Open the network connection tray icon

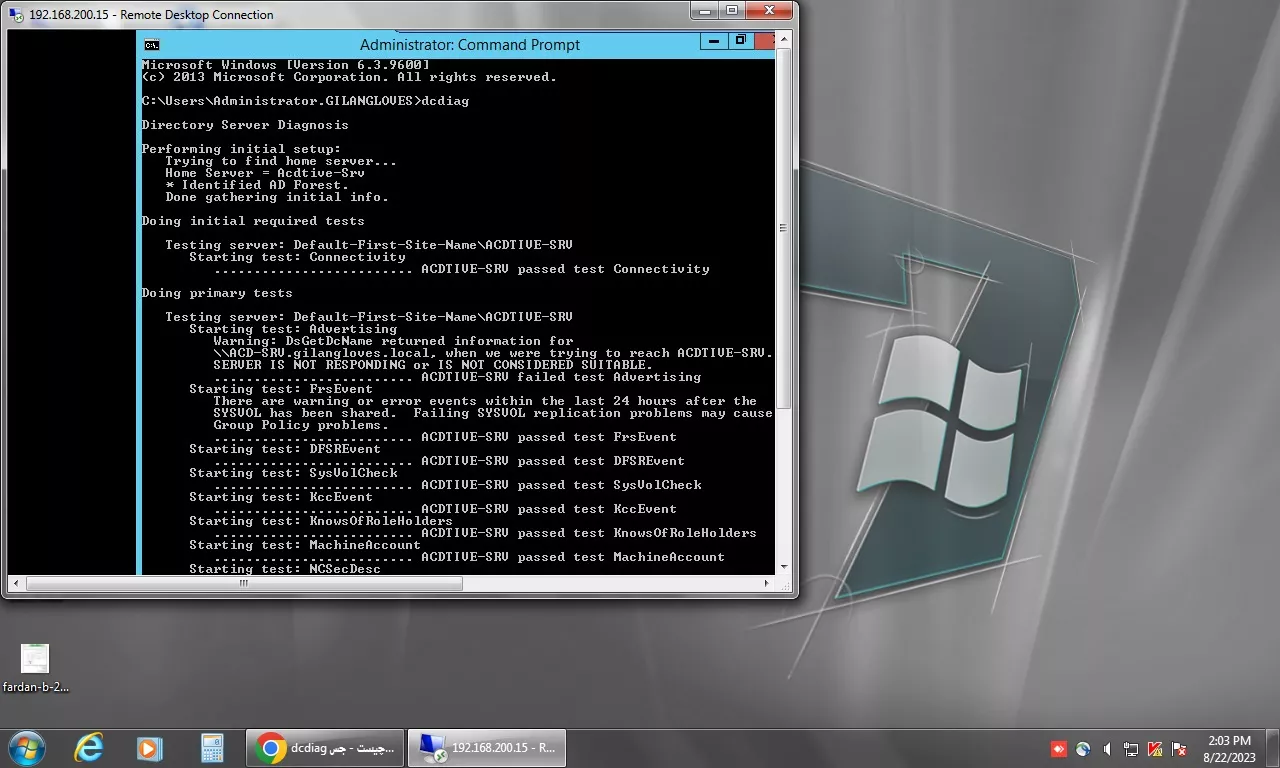(1131, 748)
